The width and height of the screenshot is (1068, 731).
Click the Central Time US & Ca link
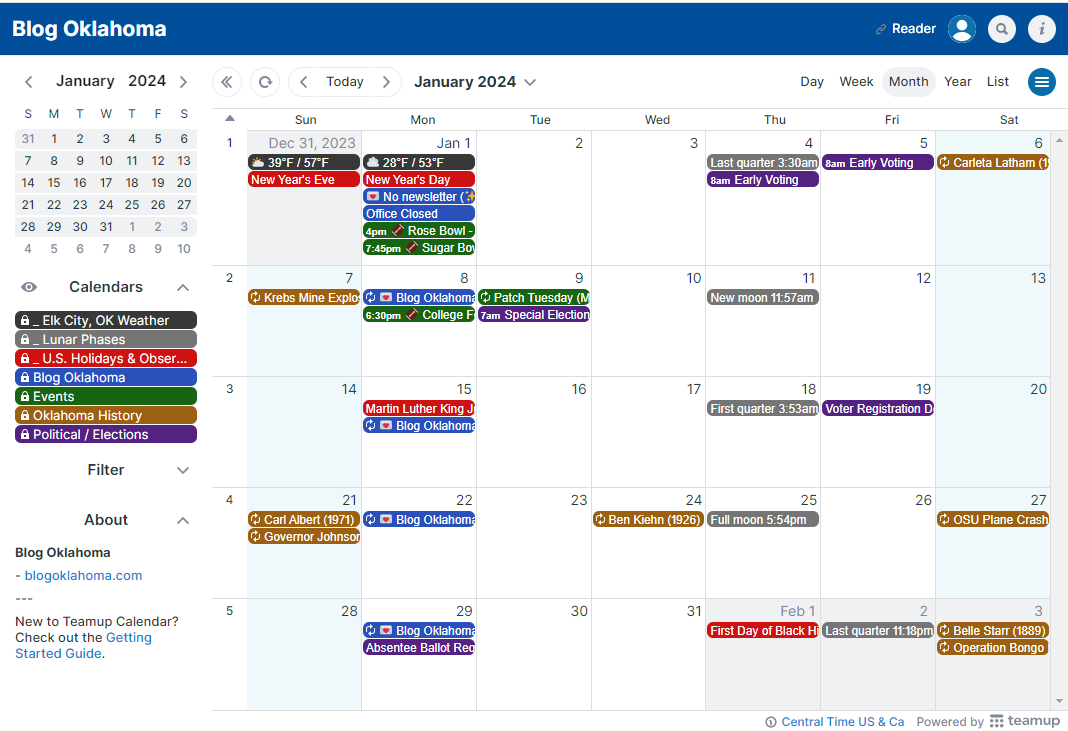coord(843,722)
